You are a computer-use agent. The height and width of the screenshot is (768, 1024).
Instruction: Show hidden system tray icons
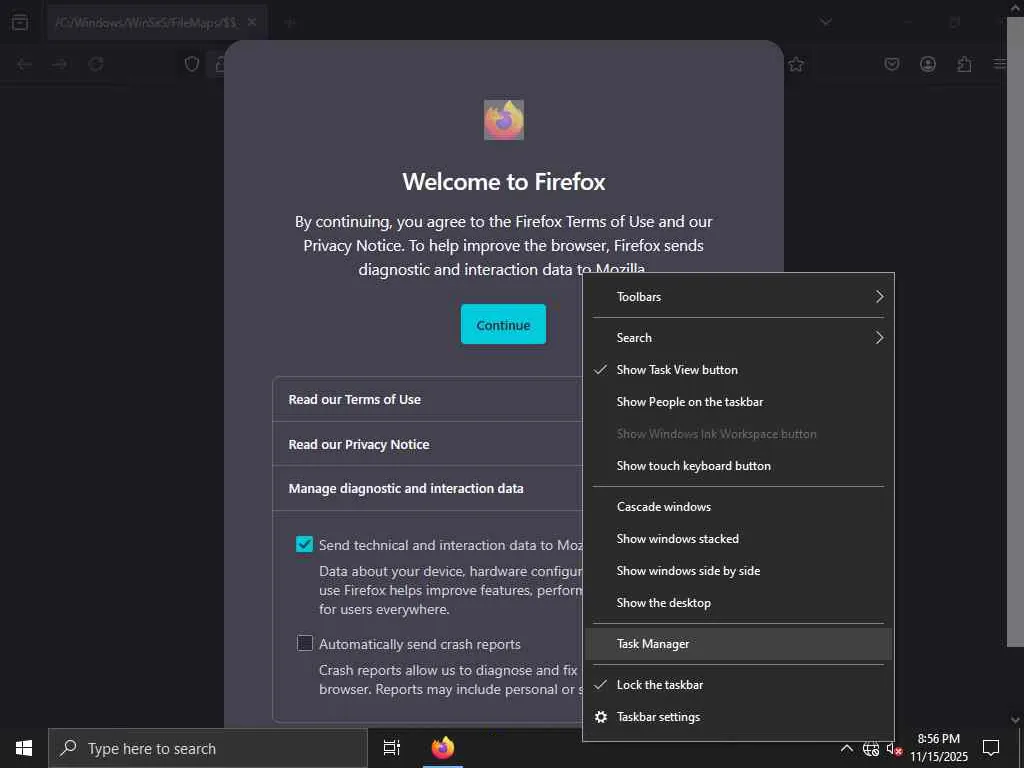846,748
